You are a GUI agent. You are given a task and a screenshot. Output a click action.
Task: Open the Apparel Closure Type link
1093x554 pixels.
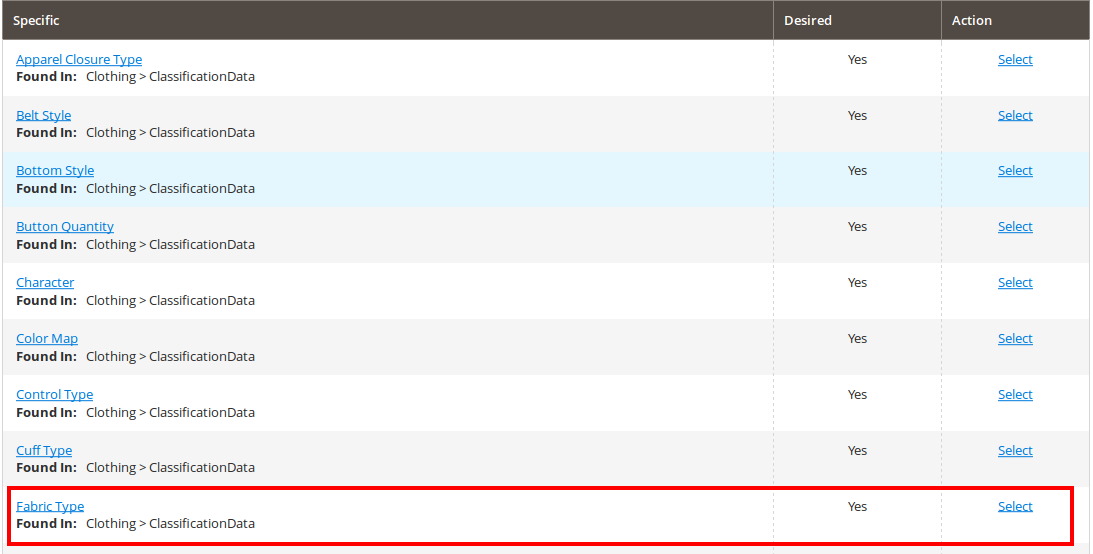click(x=79, y=60)
